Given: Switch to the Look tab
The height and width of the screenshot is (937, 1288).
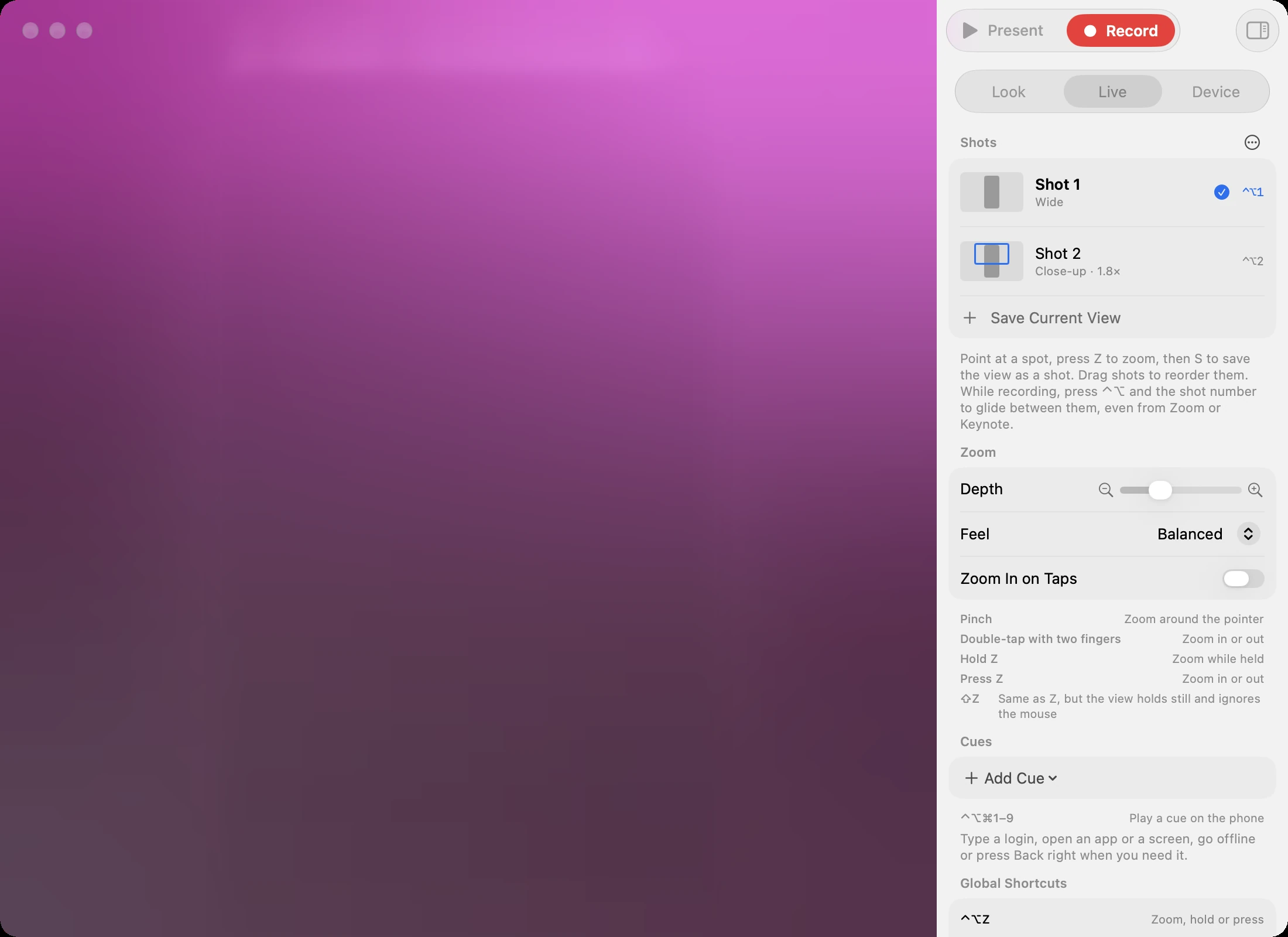Looking at the screenshot, I should click(x=1008, y=92).
